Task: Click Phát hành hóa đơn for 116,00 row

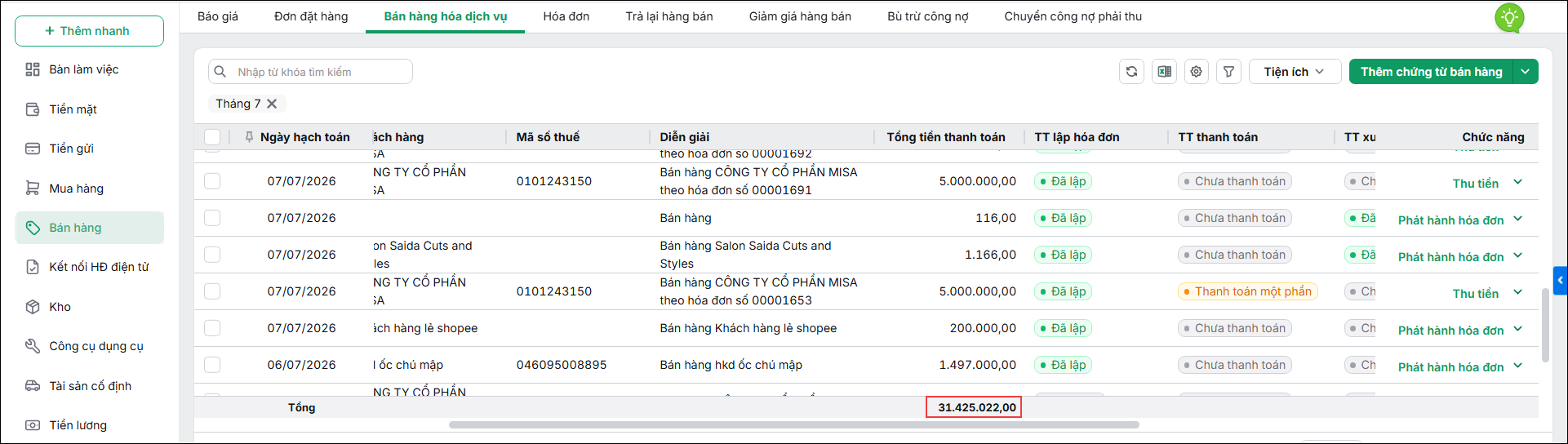Action: coord(1450,220)
